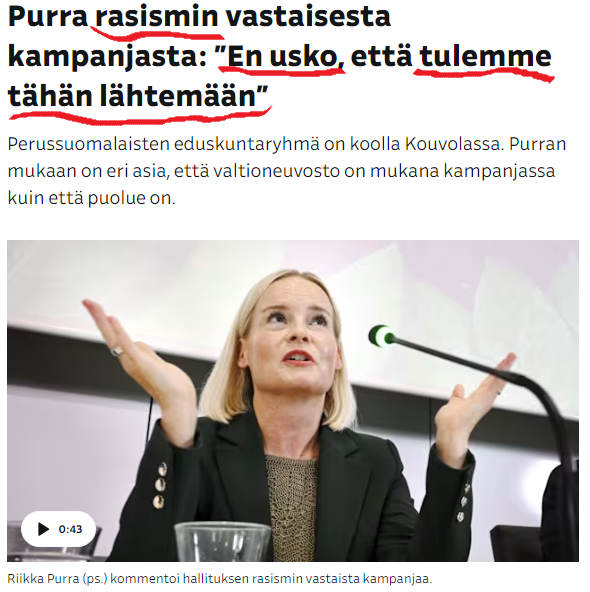
Task: Click the gold buttons on the jacket sleeve
Action: [x=160, y=484]
